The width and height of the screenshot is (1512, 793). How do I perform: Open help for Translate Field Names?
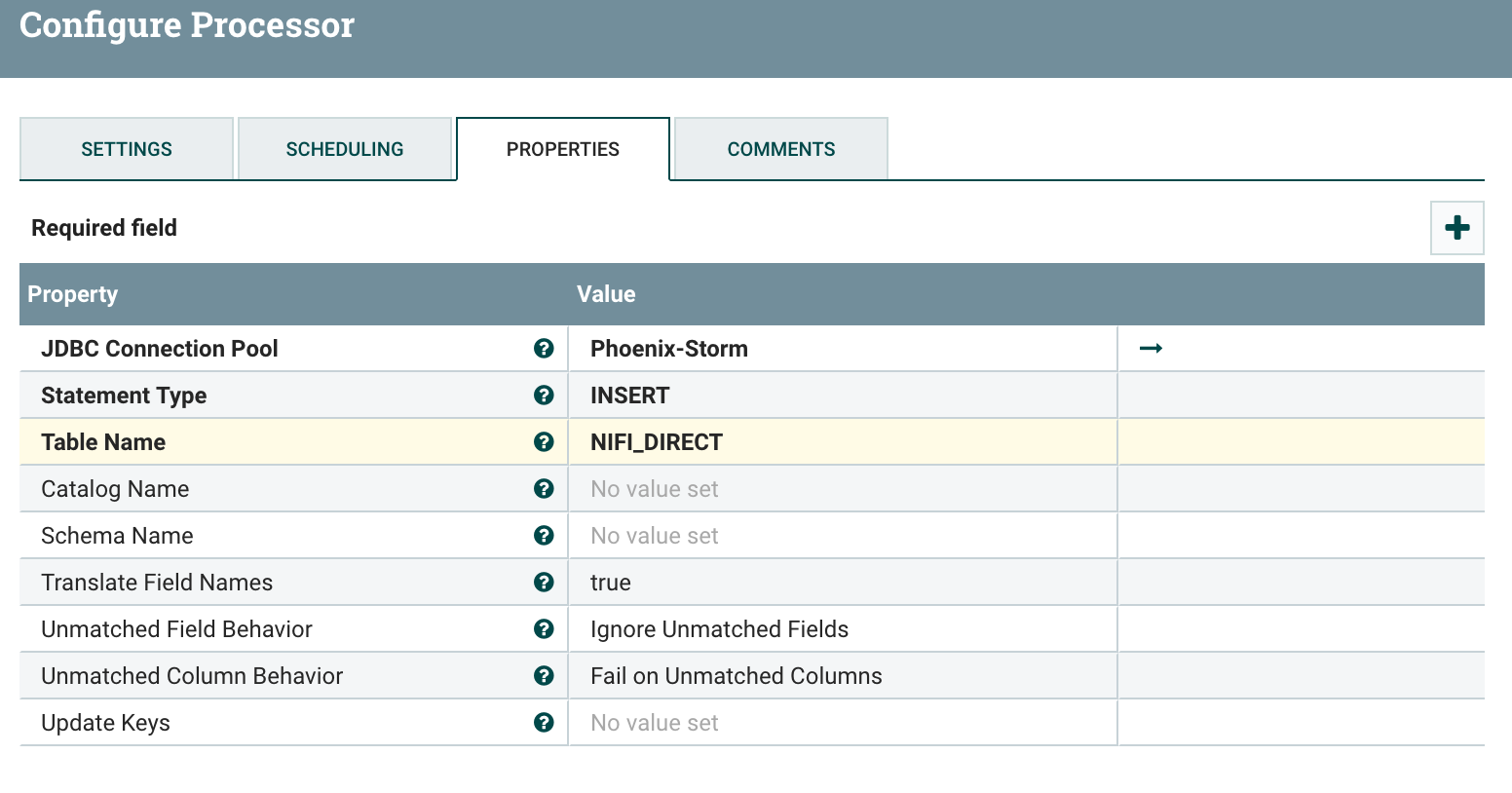coord(544,582)
